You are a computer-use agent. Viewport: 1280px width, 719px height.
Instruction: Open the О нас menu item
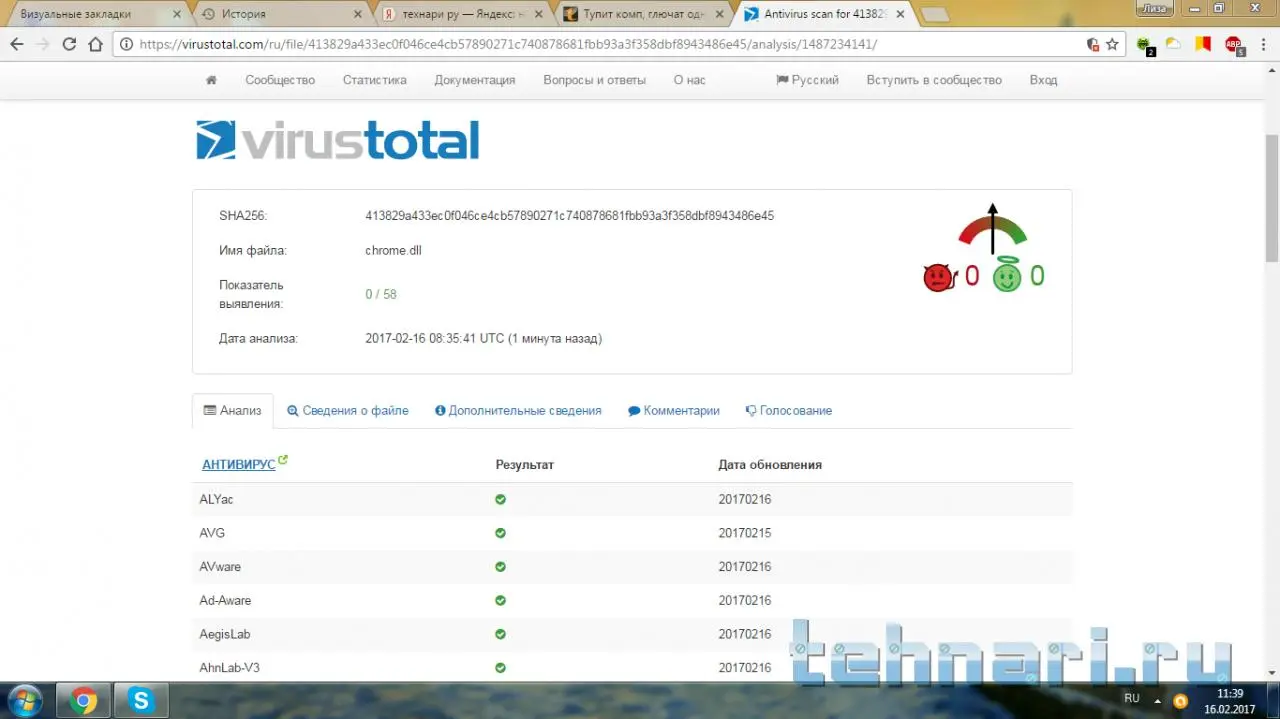tap(689, 80)
